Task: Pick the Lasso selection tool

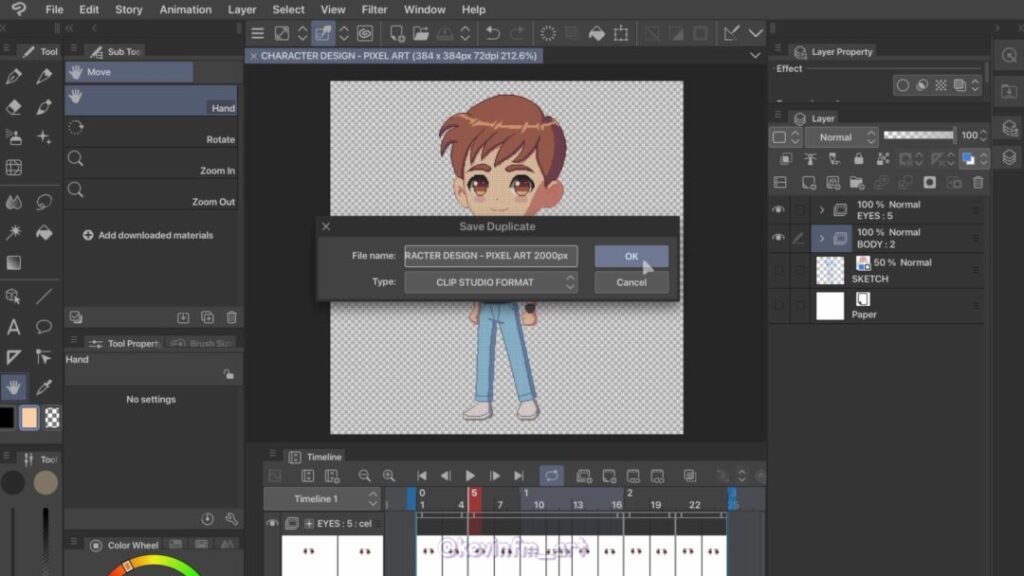Action: tap(44, 202)
